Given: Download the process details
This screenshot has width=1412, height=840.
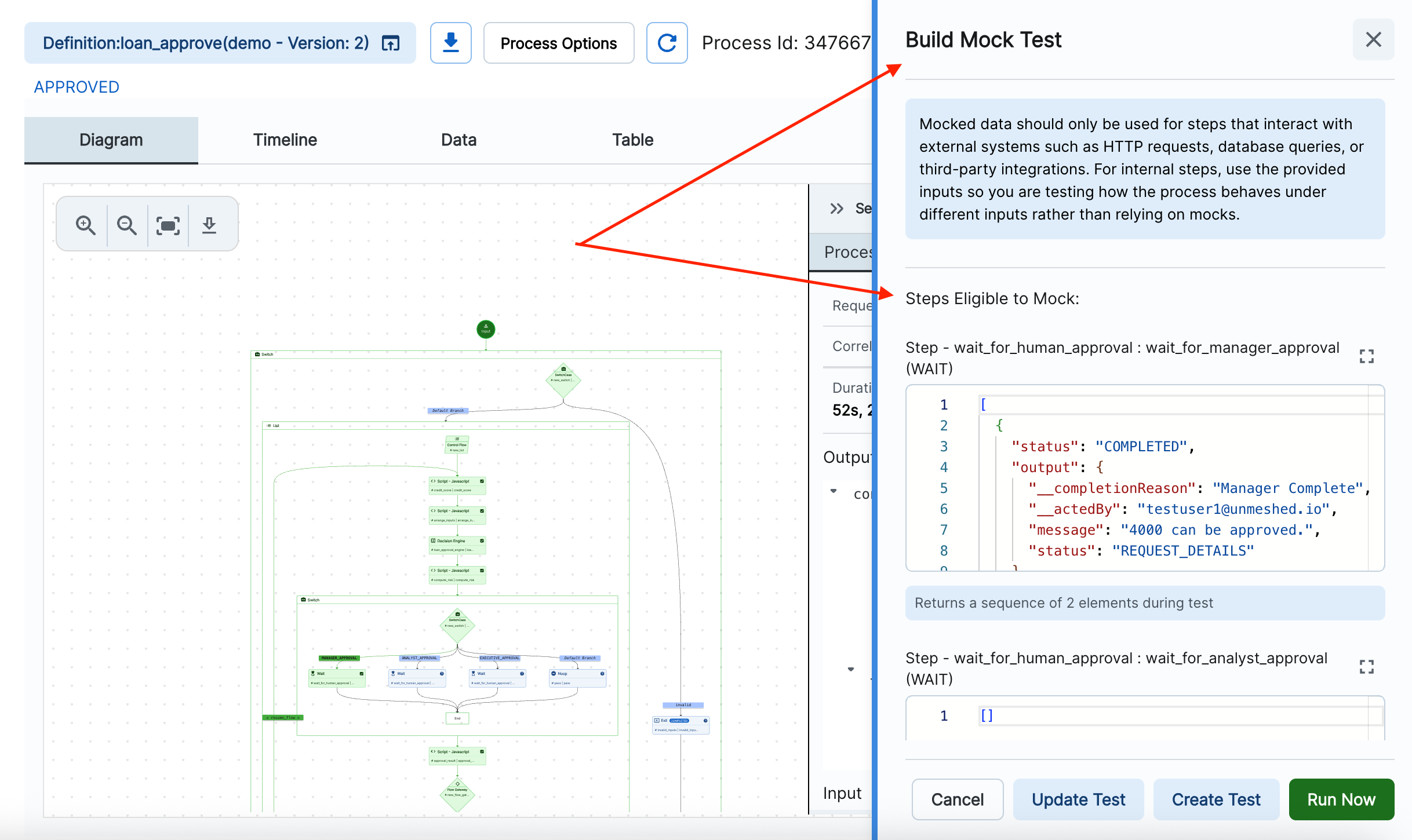Looking at the screenshot, I should pyautogui.click(x=451, y=42).
